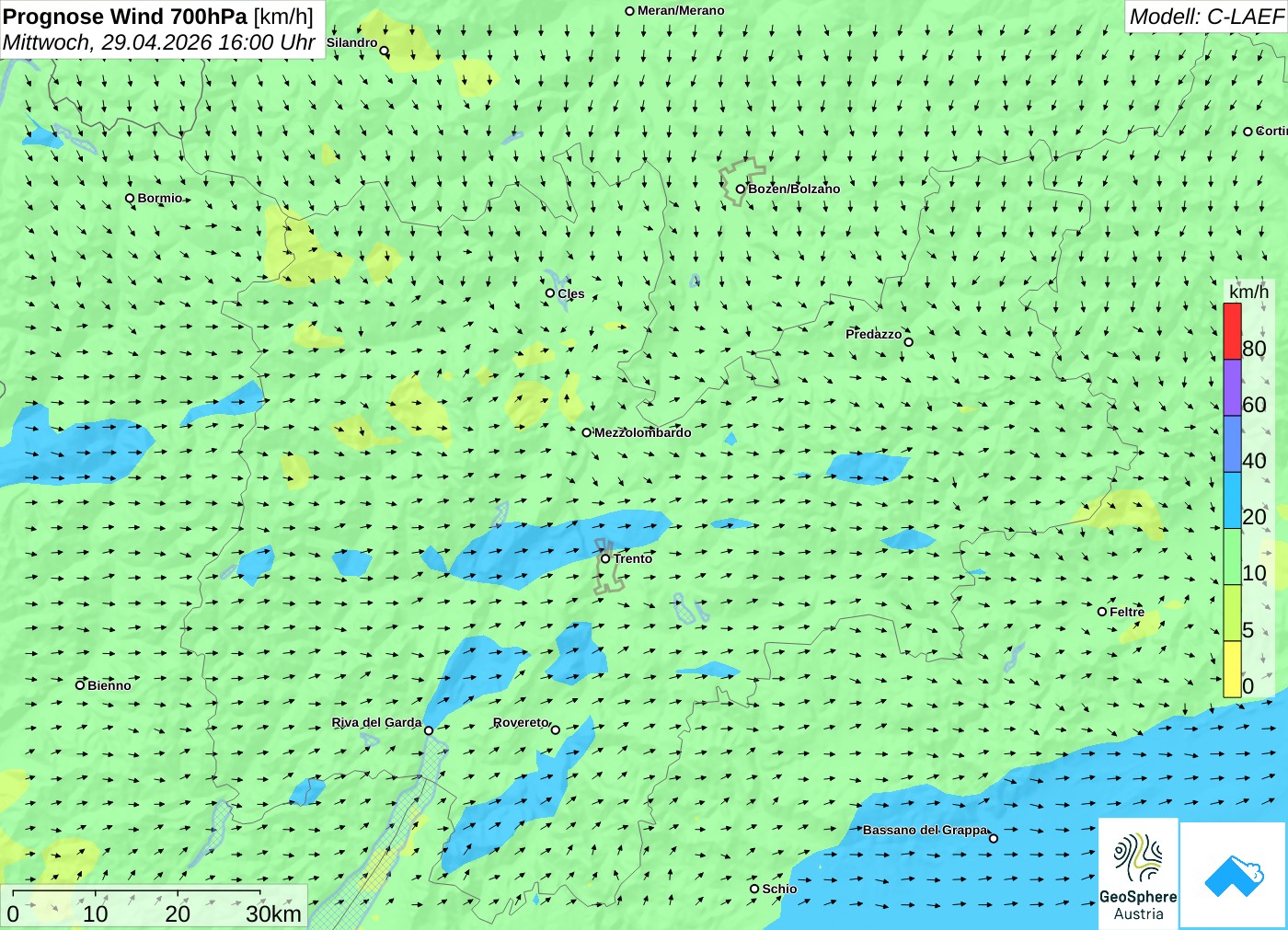1288x930 pixels.
Task: Click the "80" legend value
Action: click(x=1254, y=349)
